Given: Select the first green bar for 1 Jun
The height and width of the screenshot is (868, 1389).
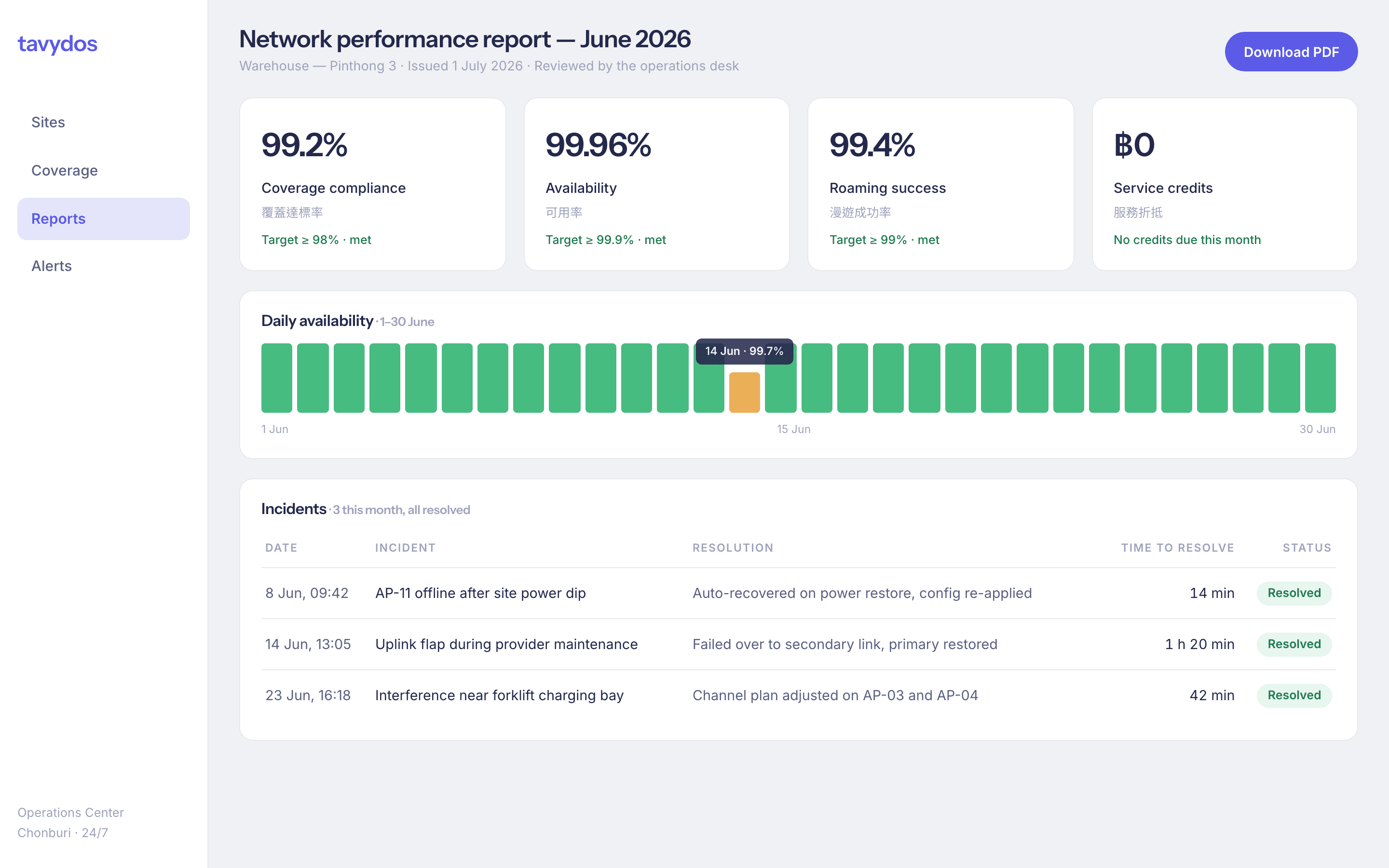Looking at the screenshot, I should click(x=277, y=379).
